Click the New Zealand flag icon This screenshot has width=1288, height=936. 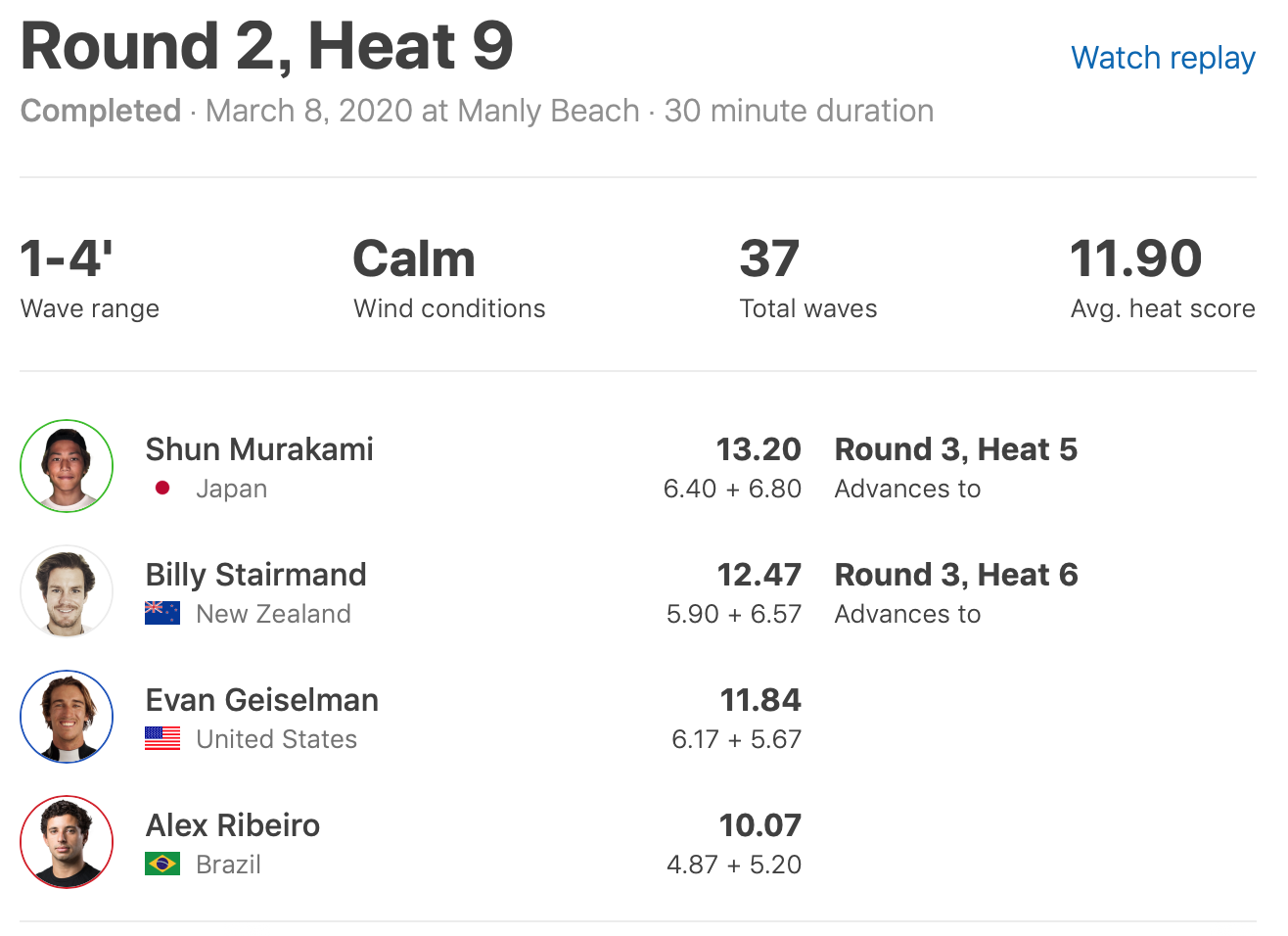click(x=162, y=613)
